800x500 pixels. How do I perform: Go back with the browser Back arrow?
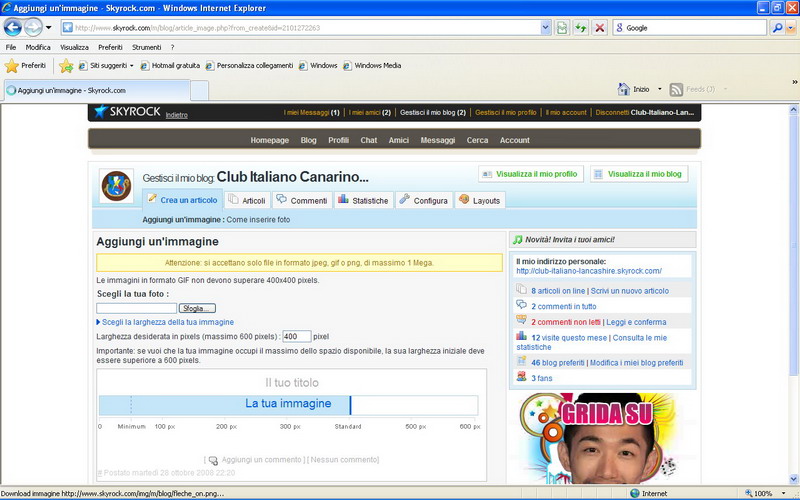click(13, 27)
